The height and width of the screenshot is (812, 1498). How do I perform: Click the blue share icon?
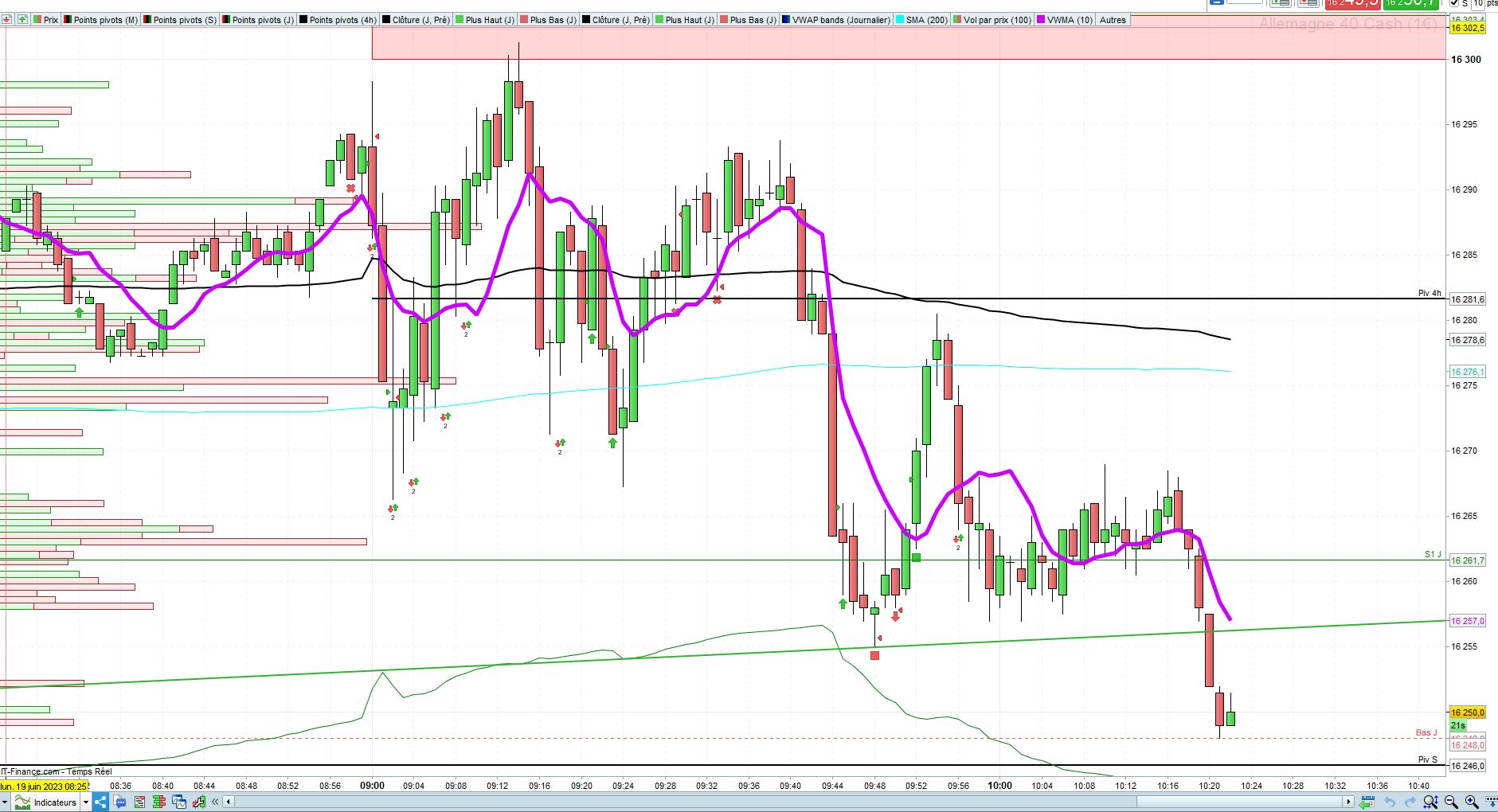click(100, 802)
